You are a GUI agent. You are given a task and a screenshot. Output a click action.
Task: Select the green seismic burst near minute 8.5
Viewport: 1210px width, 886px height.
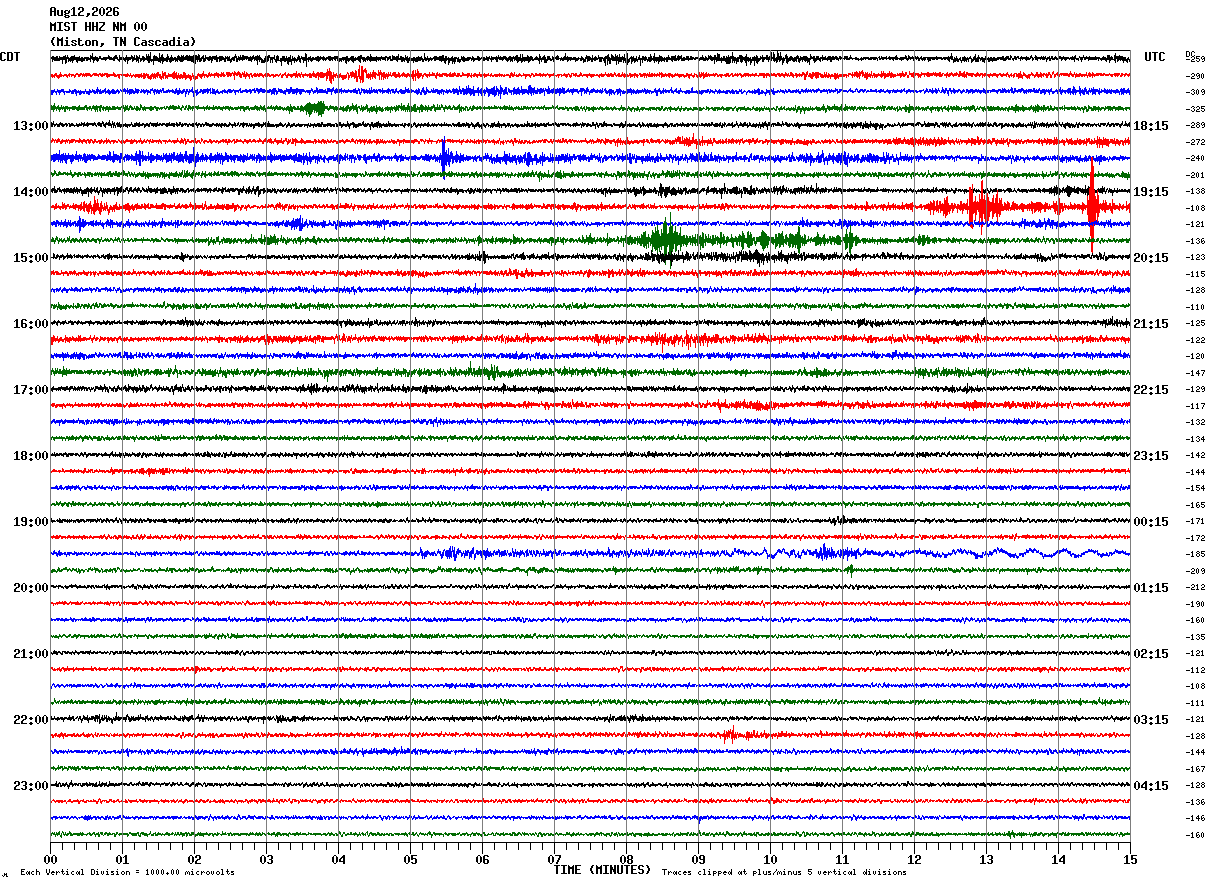[664, 240]
